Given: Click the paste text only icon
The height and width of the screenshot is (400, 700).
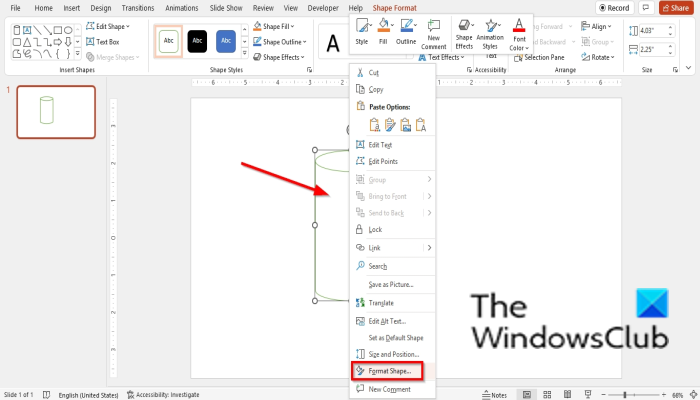Looking at the screenshot, I should [x=421, y=125].
